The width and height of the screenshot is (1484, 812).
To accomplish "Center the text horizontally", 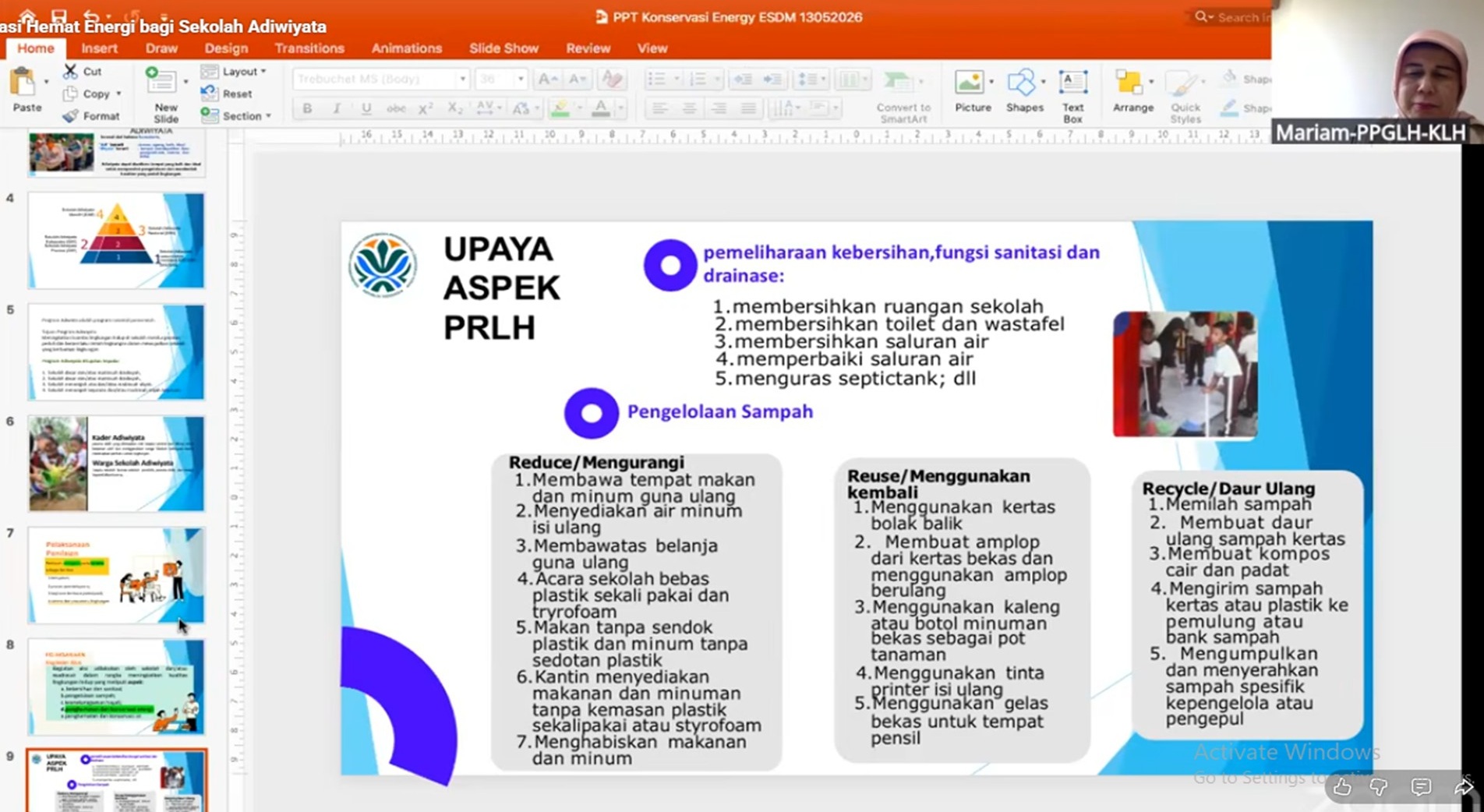I will (690, 108).
